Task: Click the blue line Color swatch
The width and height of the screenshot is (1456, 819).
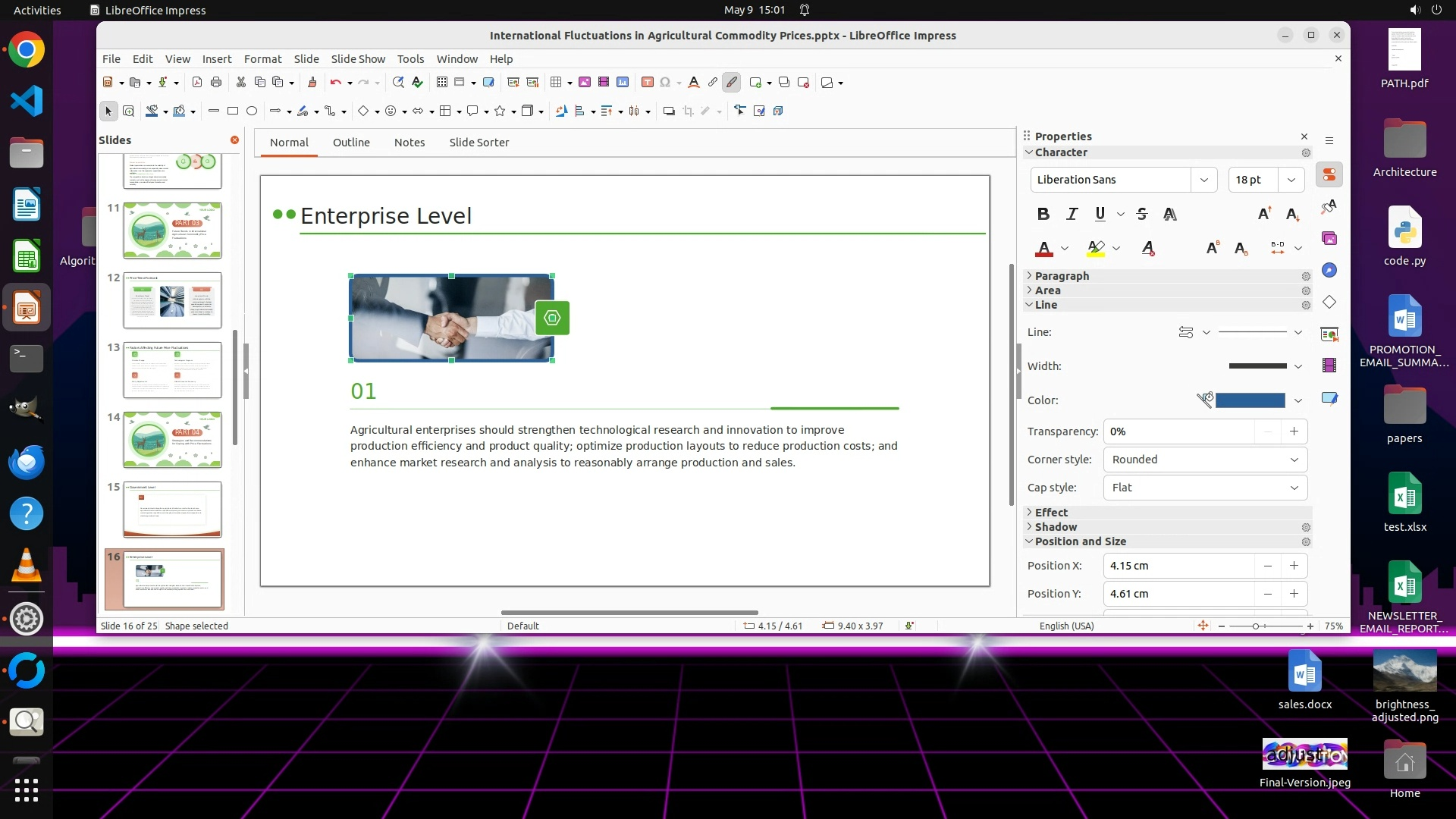Action: (x=1250, y=400)
